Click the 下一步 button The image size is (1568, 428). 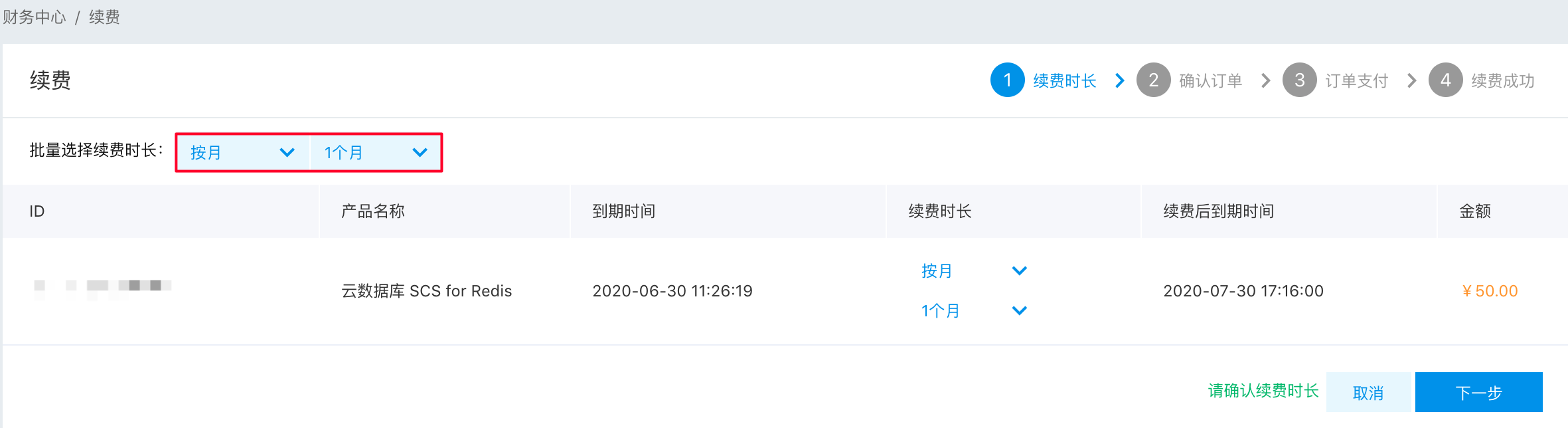pos(1478,392)
